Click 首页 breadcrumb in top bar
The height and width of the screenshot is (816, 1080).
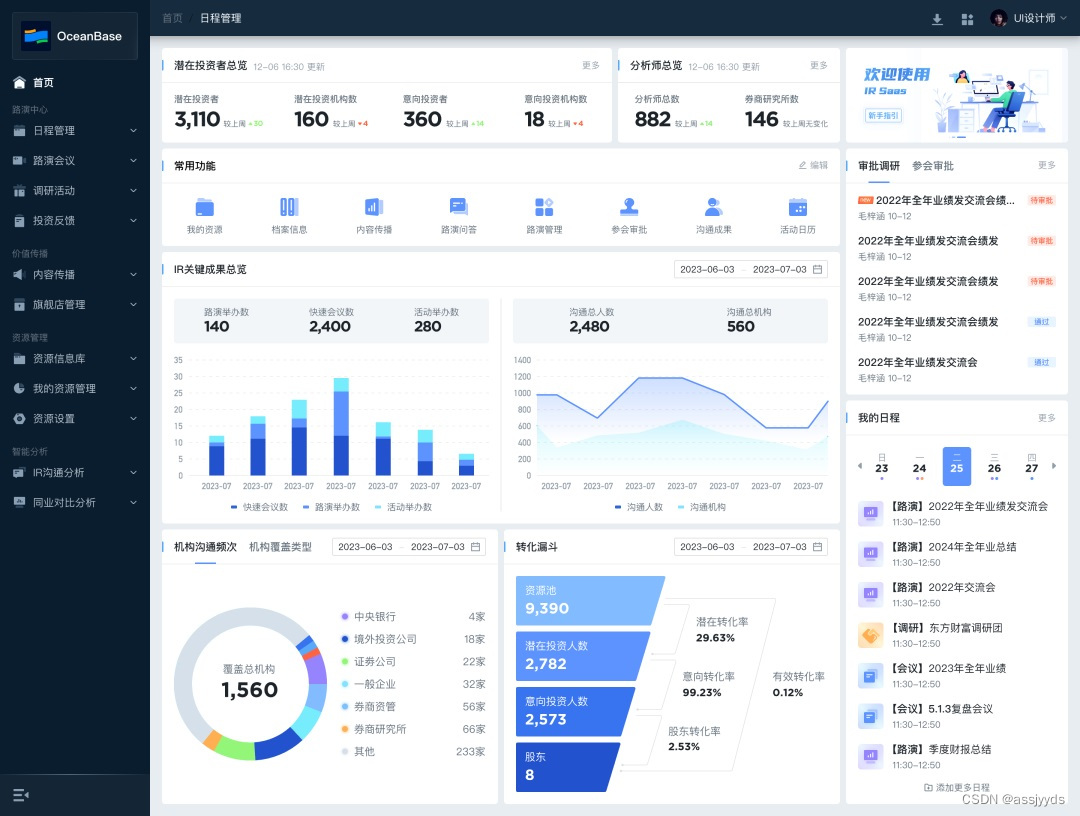(172, 19)
